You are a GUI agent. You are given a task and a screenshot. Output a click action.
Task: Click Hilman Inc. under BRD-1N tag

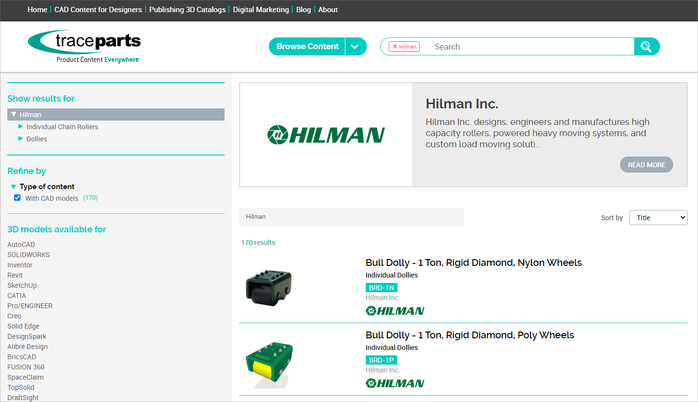(x=383, y=298)
